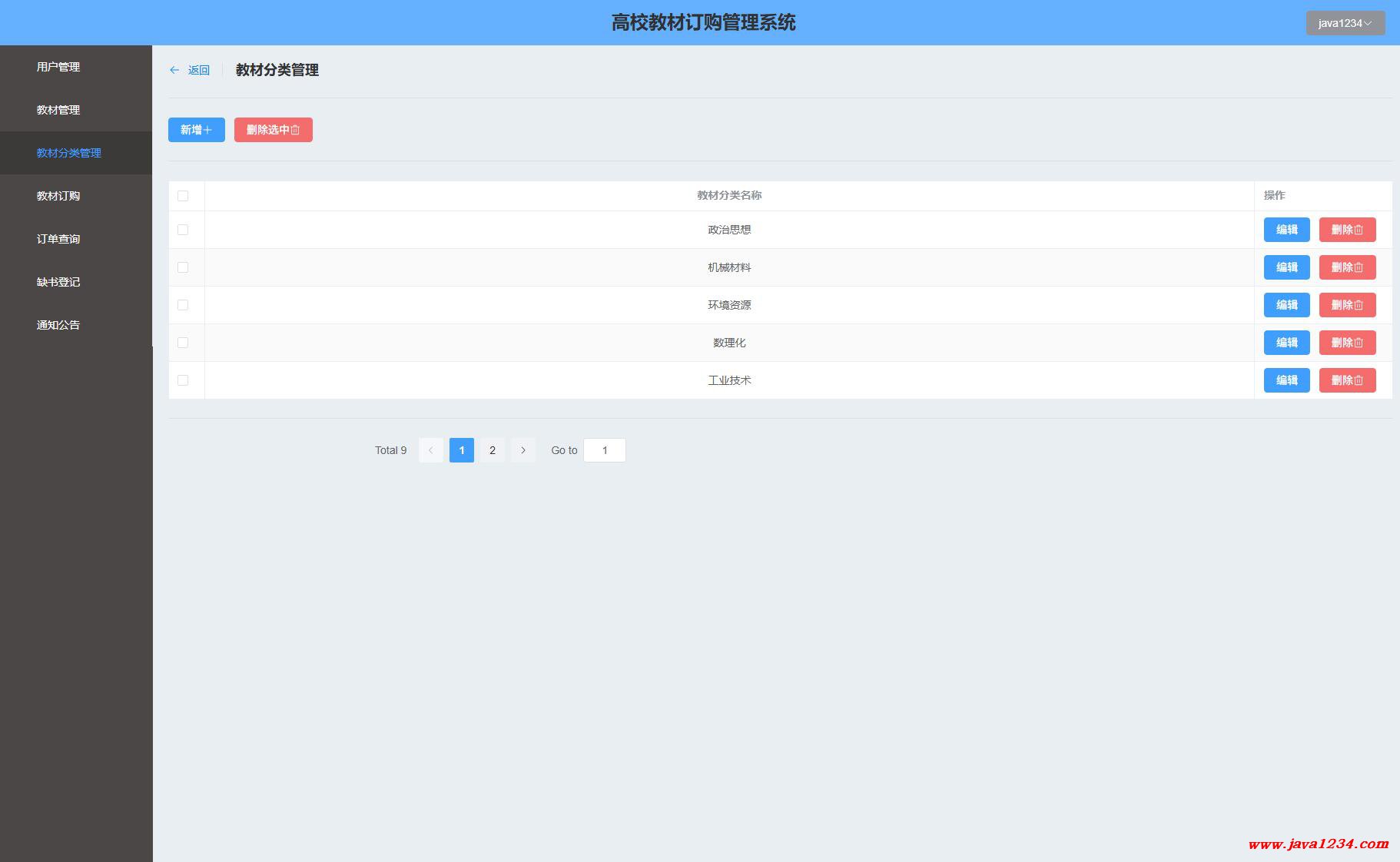
Task: Edit the 机械材料 category
Action: pyautogui.click(x=1286, y=267)
